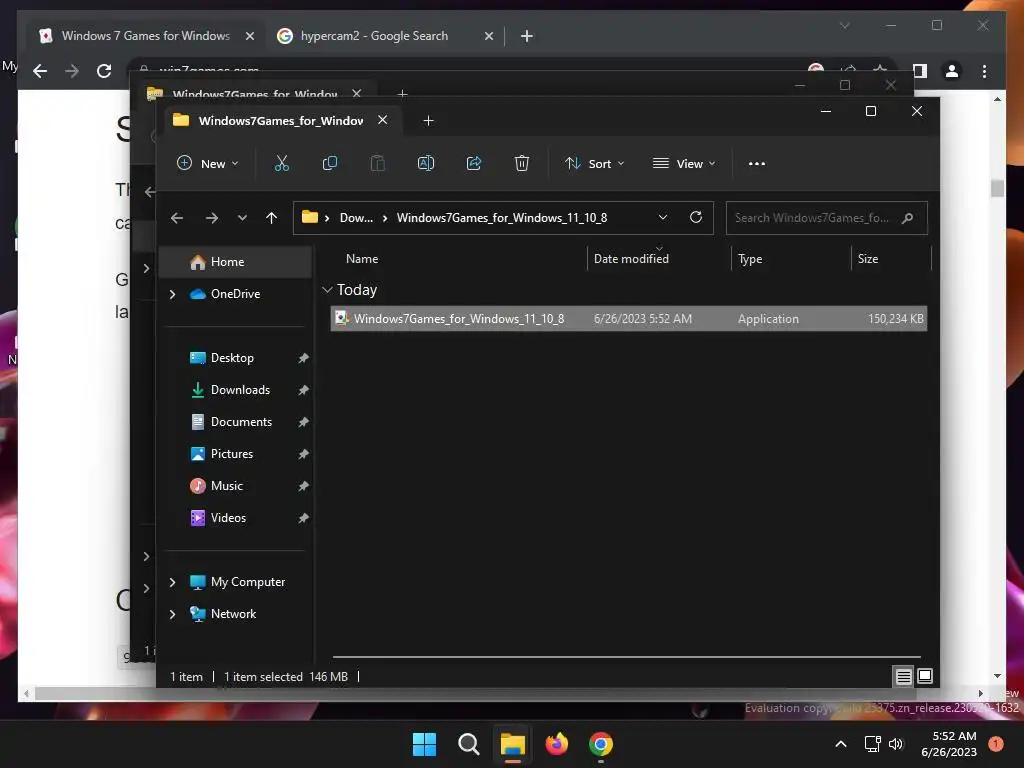Viewport: 1024px width, 768px height.
Task: Select Windows7Games_for_Windows_11_10_8 application file
Action: (629, 319)
